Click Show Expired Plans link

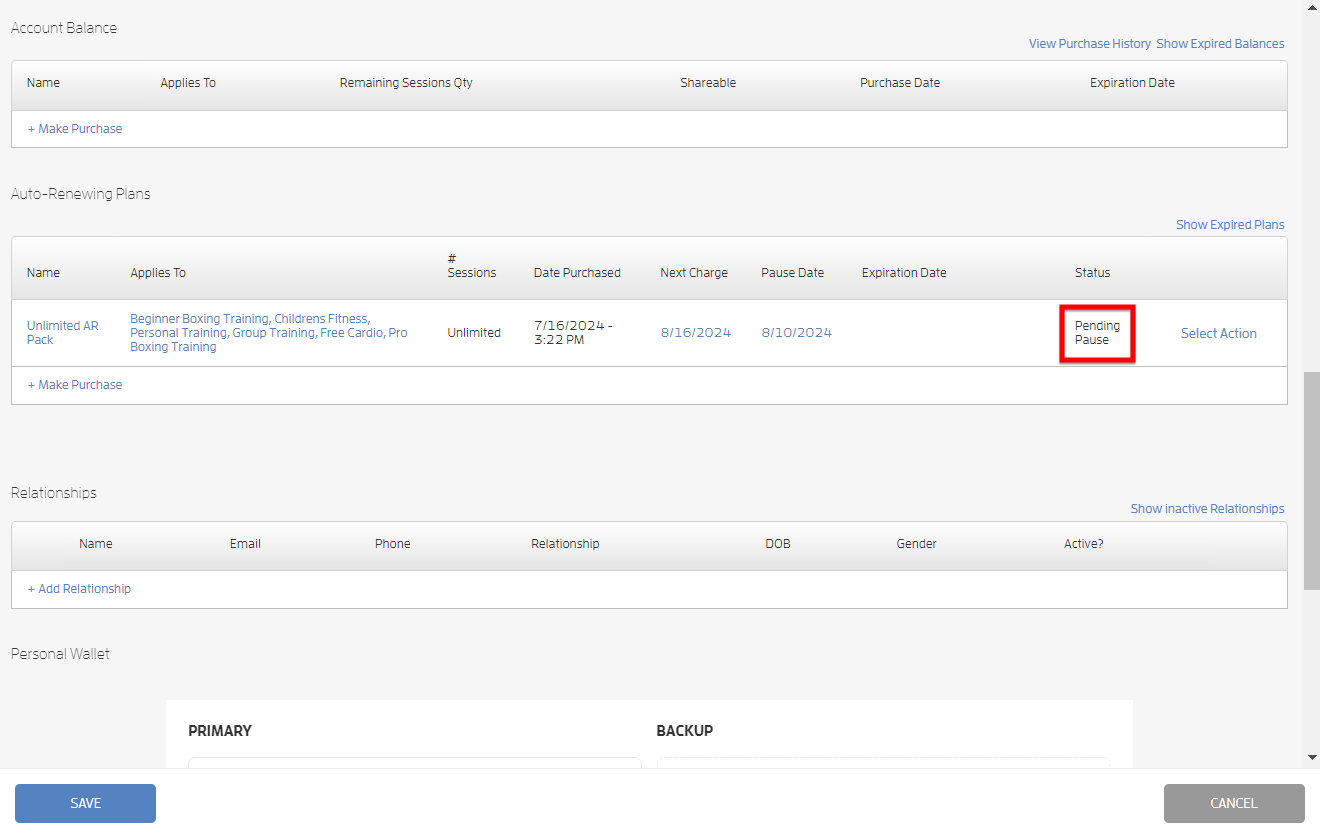tap(1230, 225)
